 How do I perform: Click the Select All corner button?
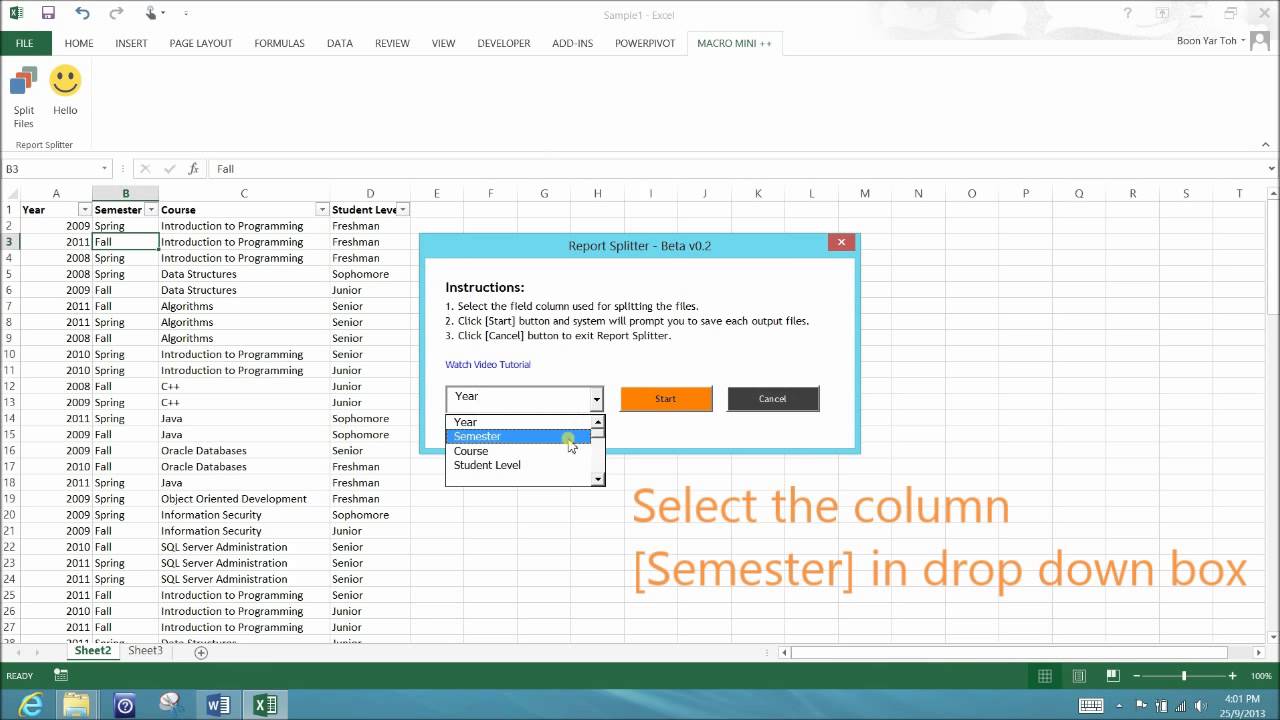tap(10, 193)
